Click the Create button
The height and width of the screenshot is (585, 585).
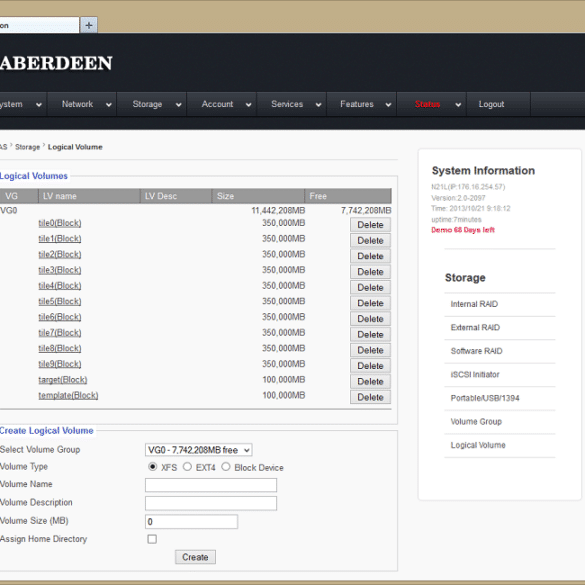point(195,557)
